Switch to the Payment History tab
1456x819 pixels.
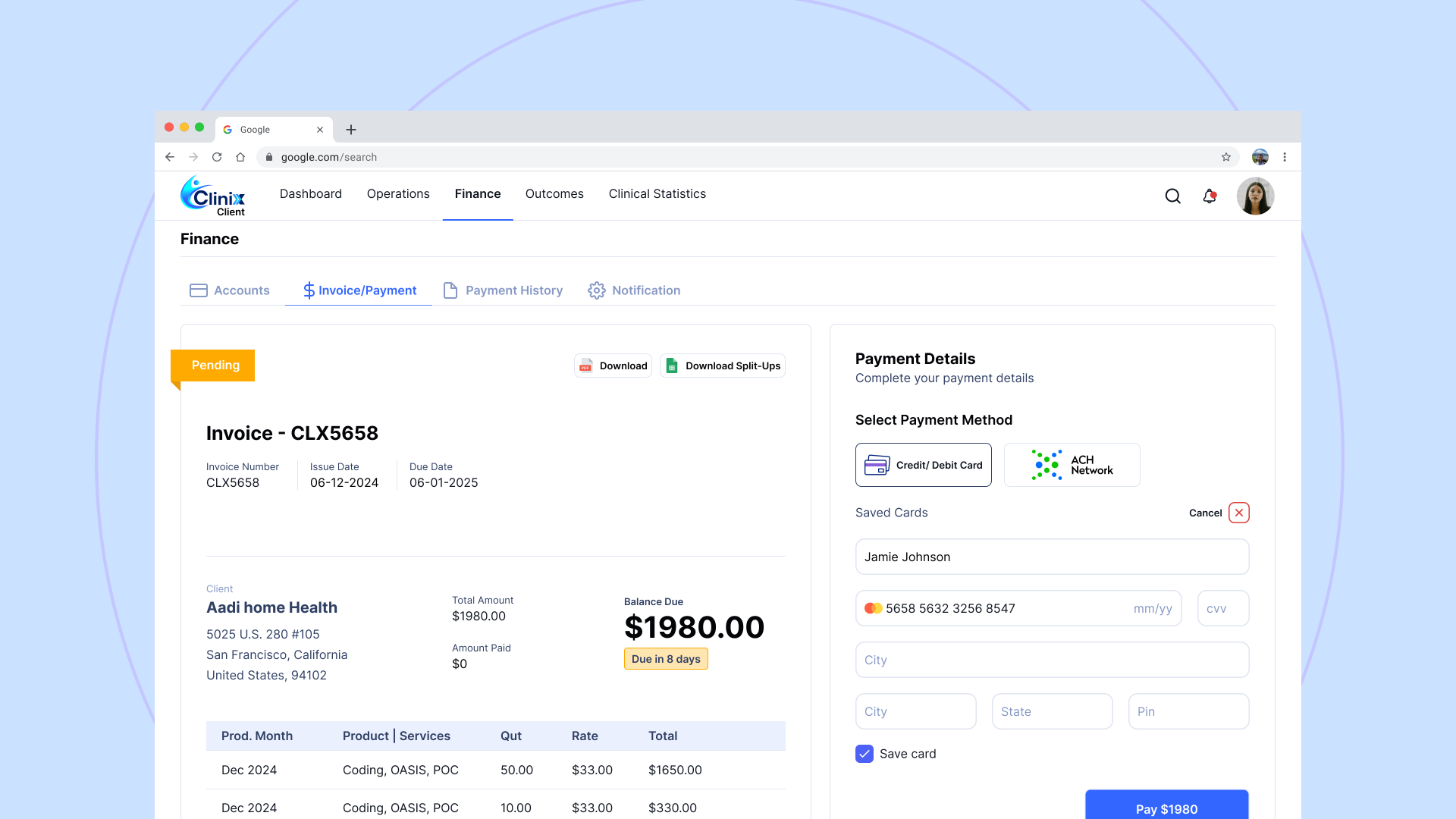pyautogui.click(x=503, y=290)
